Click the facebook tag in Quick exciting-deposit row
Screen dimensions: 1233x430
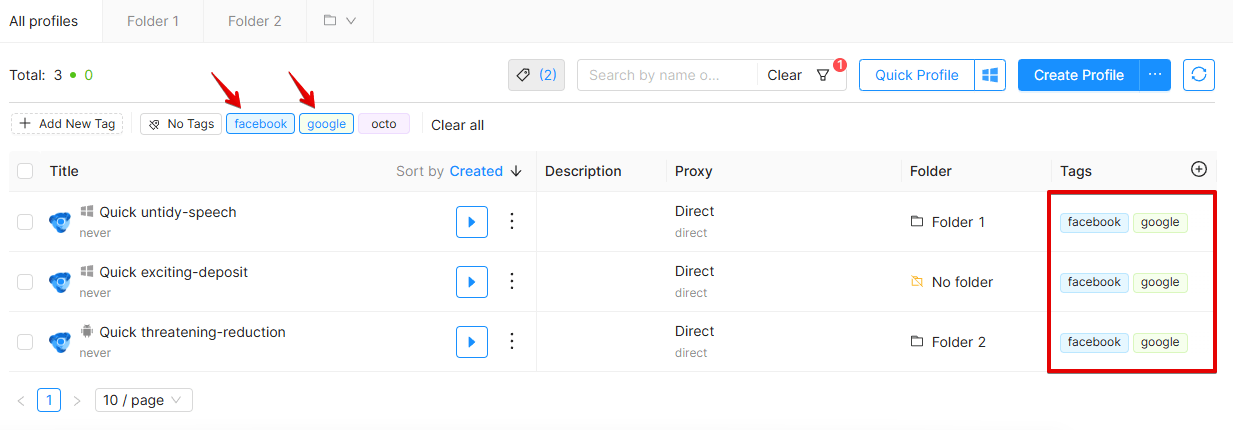pos(1094,282)
